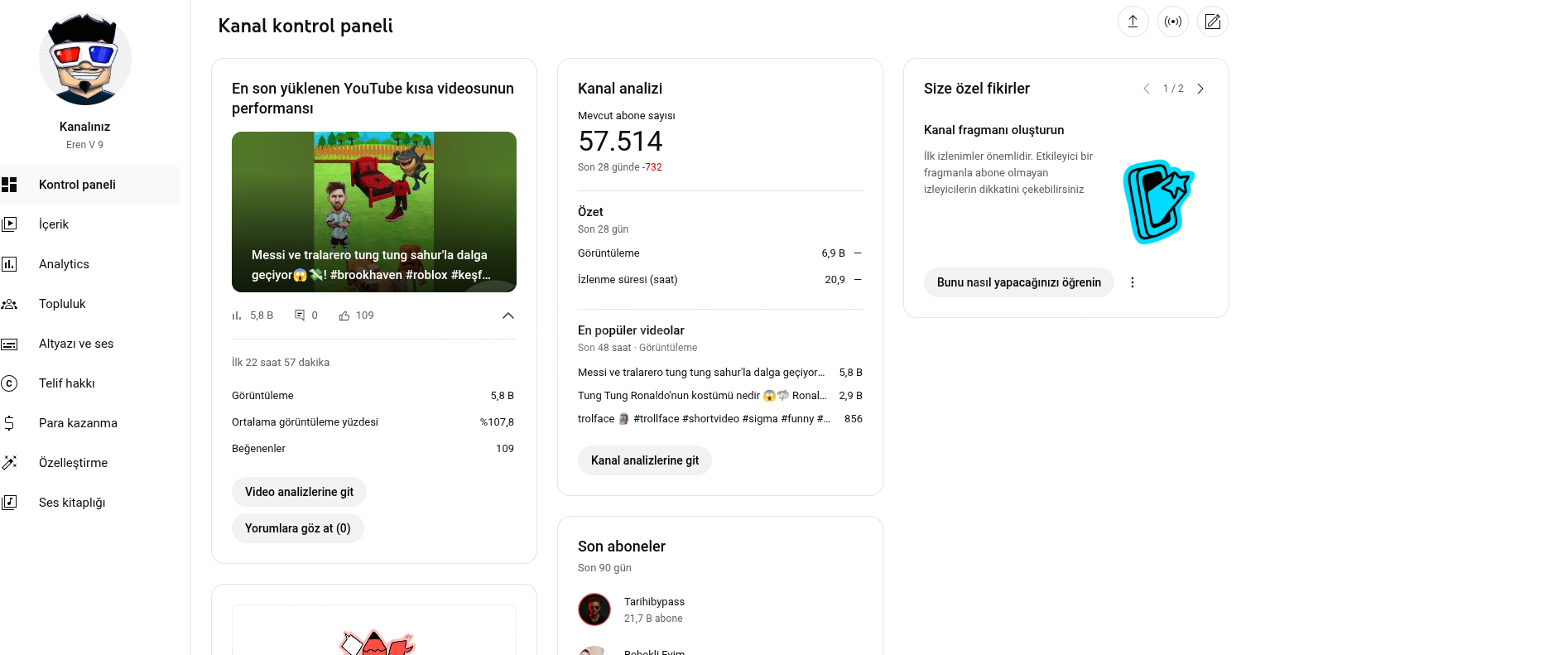Image resolution: width=1568 pixels, height=655 pixels.
Task: Click the Video analizlerine git button
Action: 299,492
